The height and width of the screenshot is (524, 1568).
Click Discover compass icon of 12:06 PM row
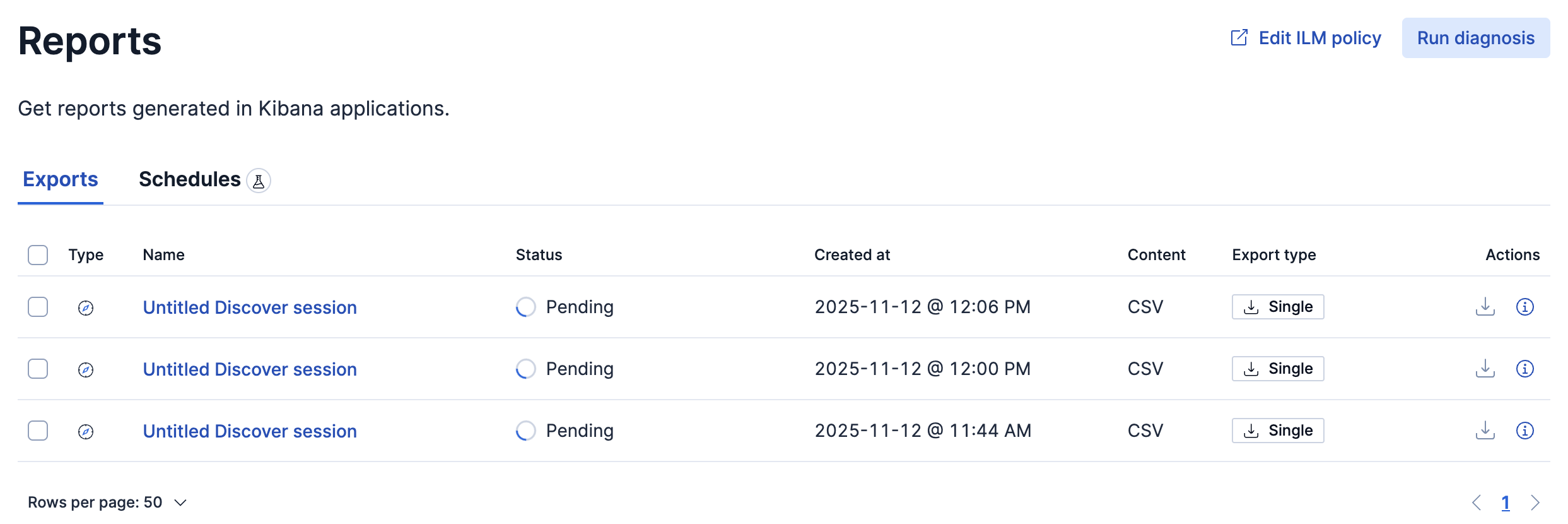coord(86,308)
